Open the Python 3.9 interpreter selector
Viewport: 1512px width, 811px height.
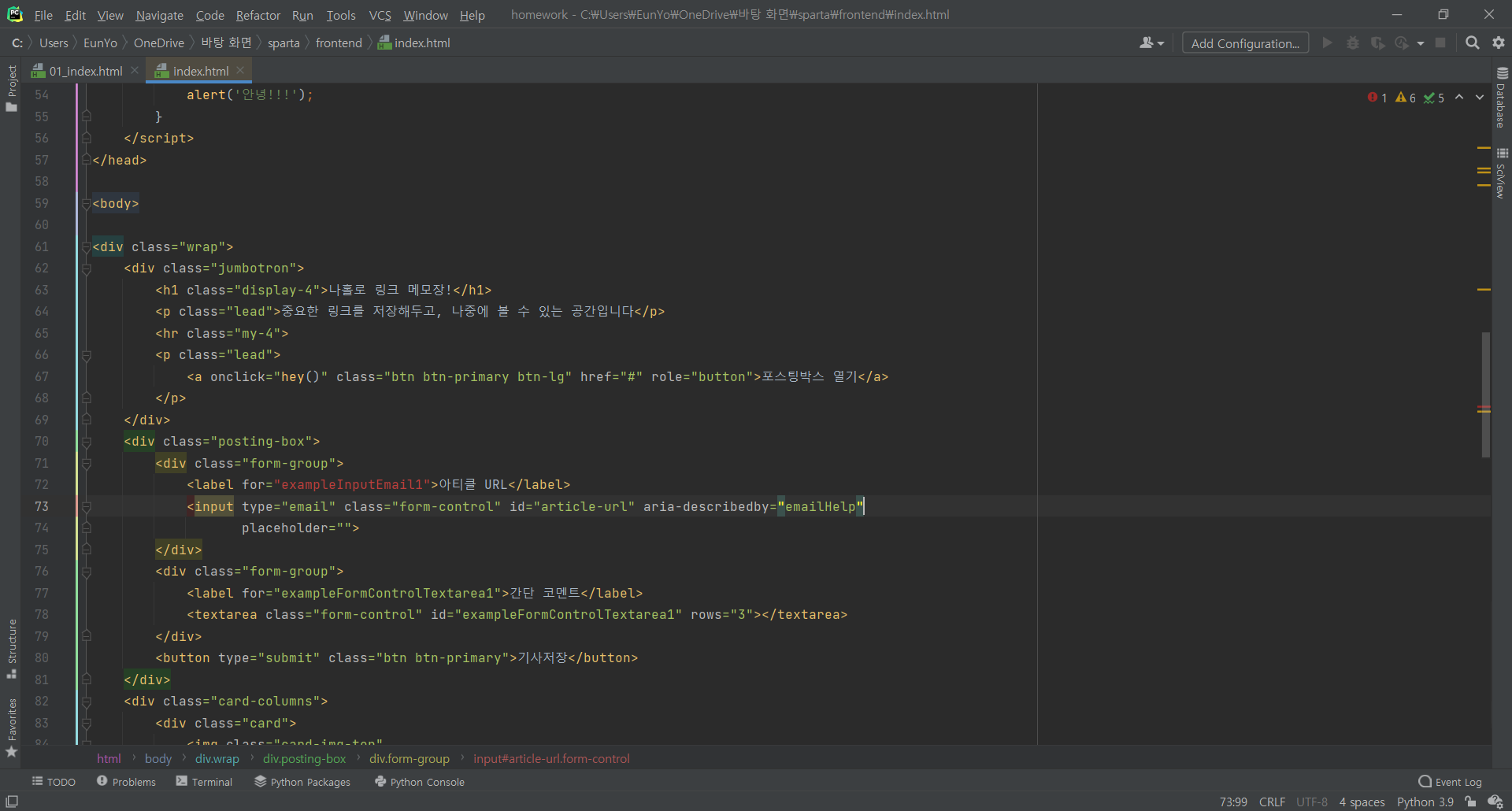click(1425, 802)
